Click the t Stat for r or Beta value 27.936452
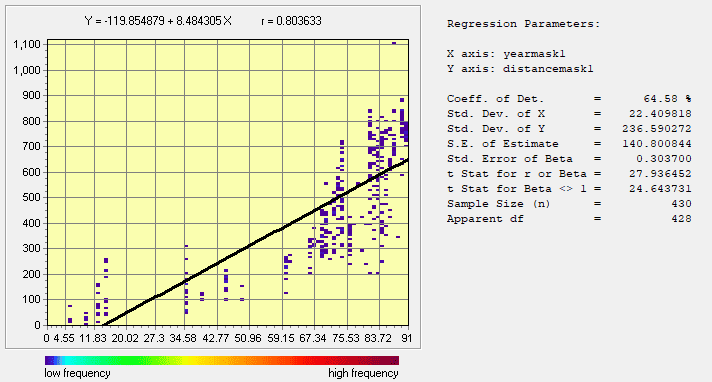This screenshot has width=712, height=382. click(660, 174)
